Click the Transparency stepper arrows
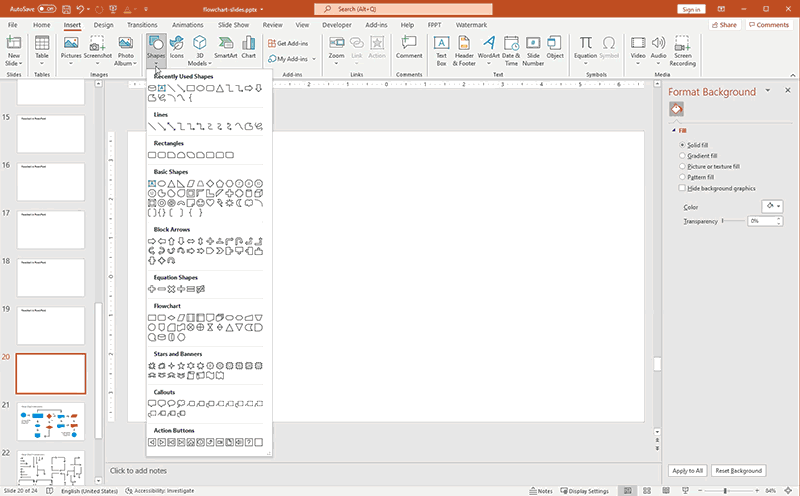Viewport: 800px width, 496px height. coord(779,221)
